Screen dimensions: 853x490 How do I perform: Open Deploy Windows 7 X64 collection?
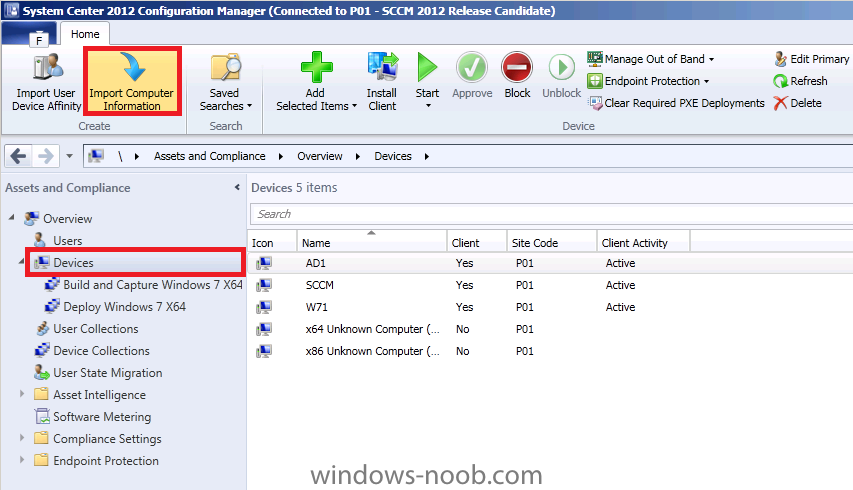(x=125, y=307)
